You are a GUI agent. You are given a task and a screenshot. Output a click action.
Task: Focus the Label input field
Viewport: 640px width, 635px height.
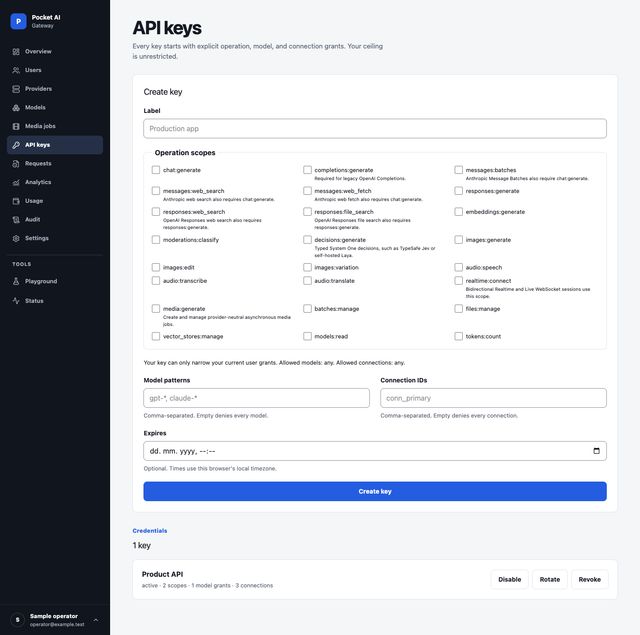375,129
